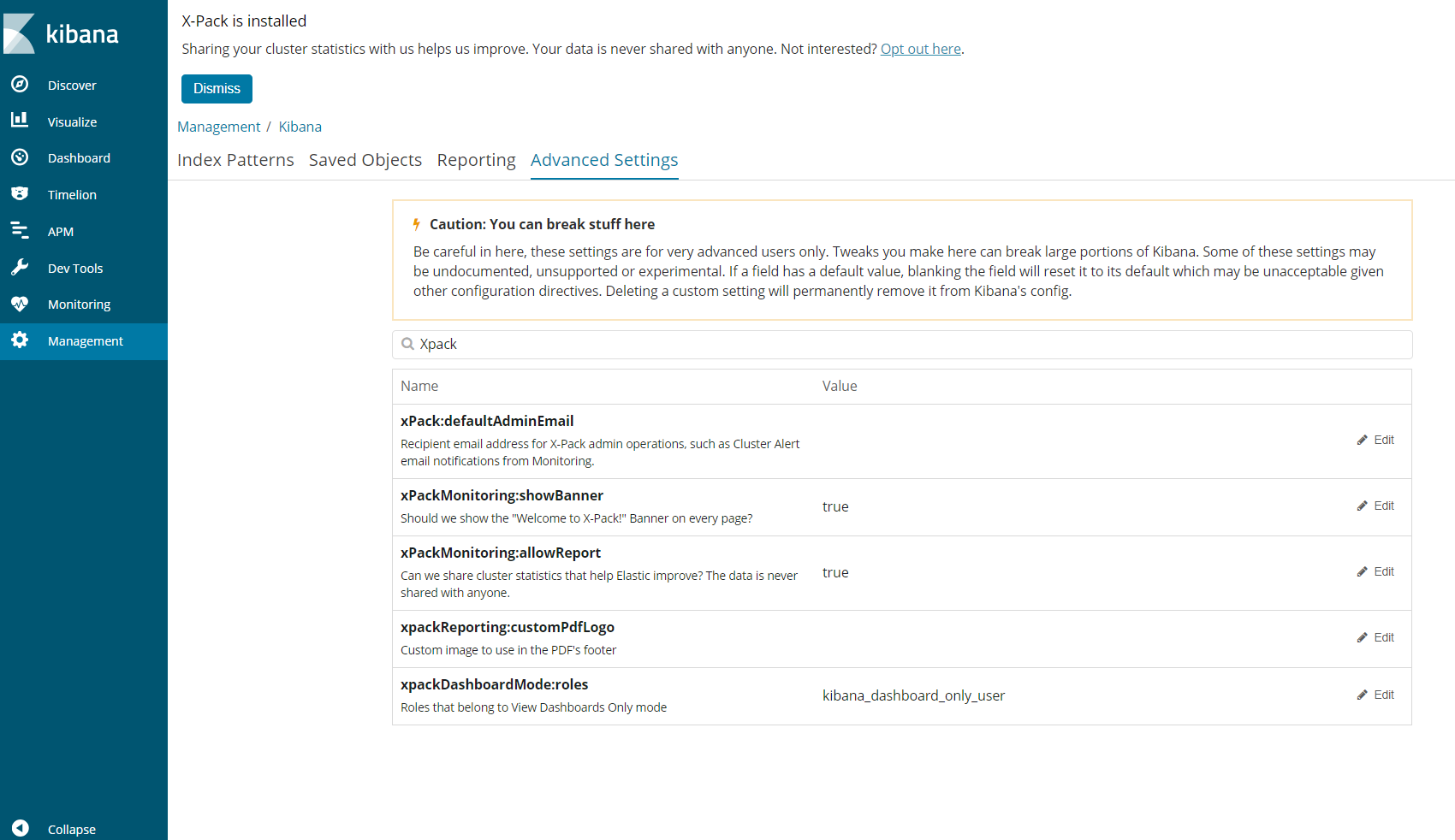Switch to Saved Objects tab

point(365,160)
